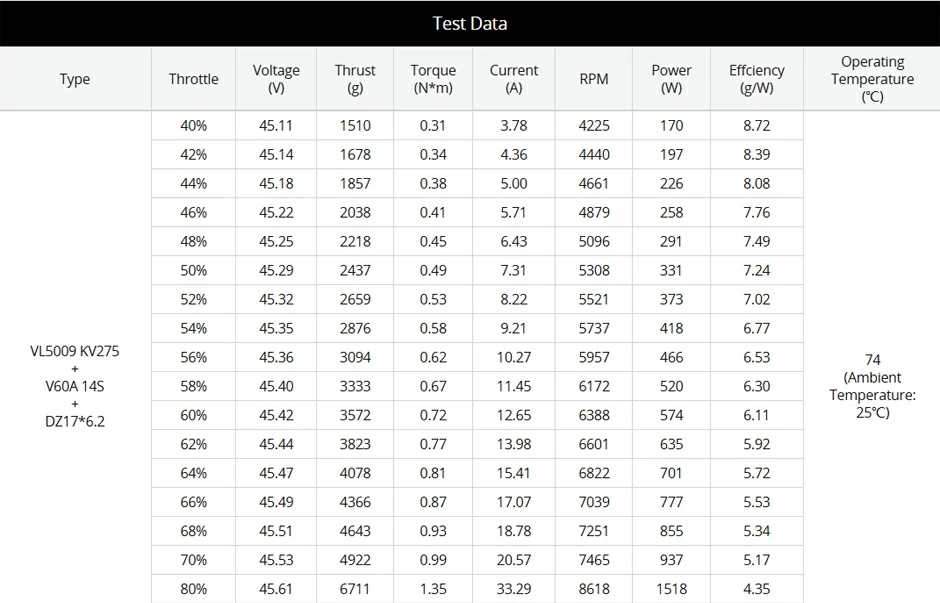
Task: Click the Operating Temperature column header
Action: pos(872,79)
